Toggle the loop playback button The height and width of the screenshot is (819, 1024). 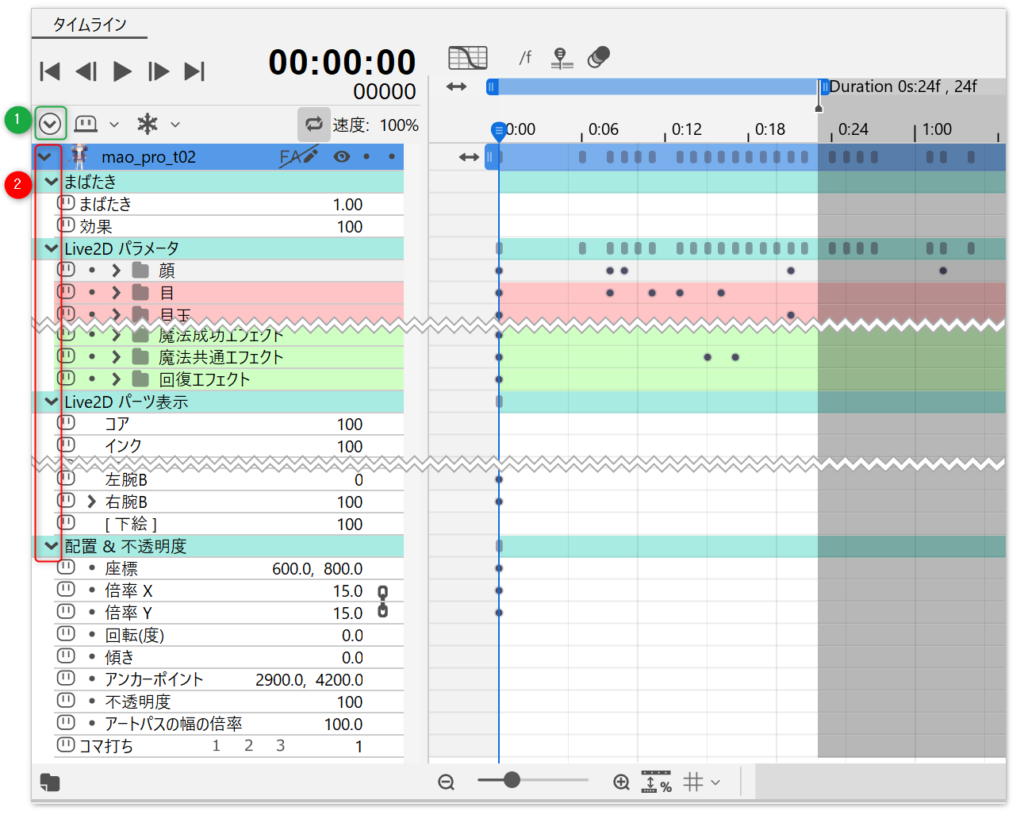pyautogui.click(x=314, y=124)
